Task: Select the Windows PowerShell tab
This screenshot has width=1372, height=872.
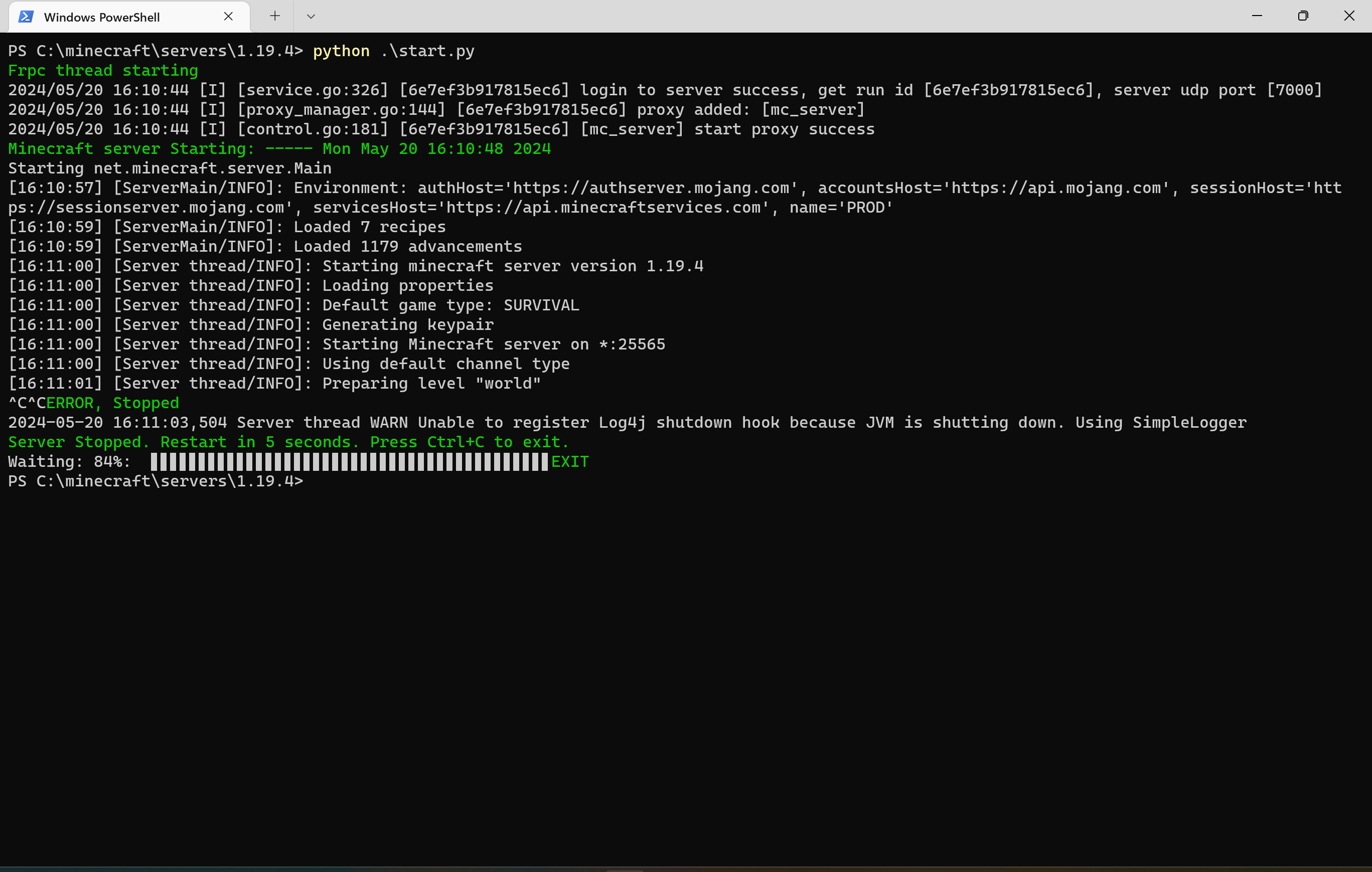Action: coord(129,17)
